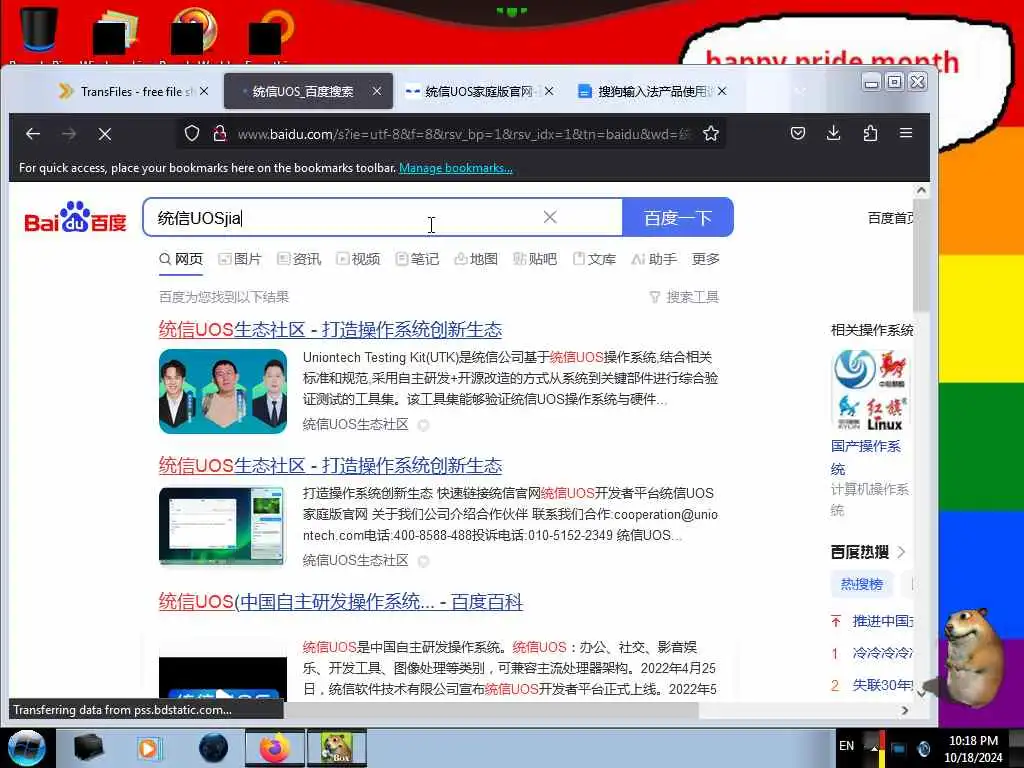Select the 文库 search category
1024x768 pixels.
(594, 259)
